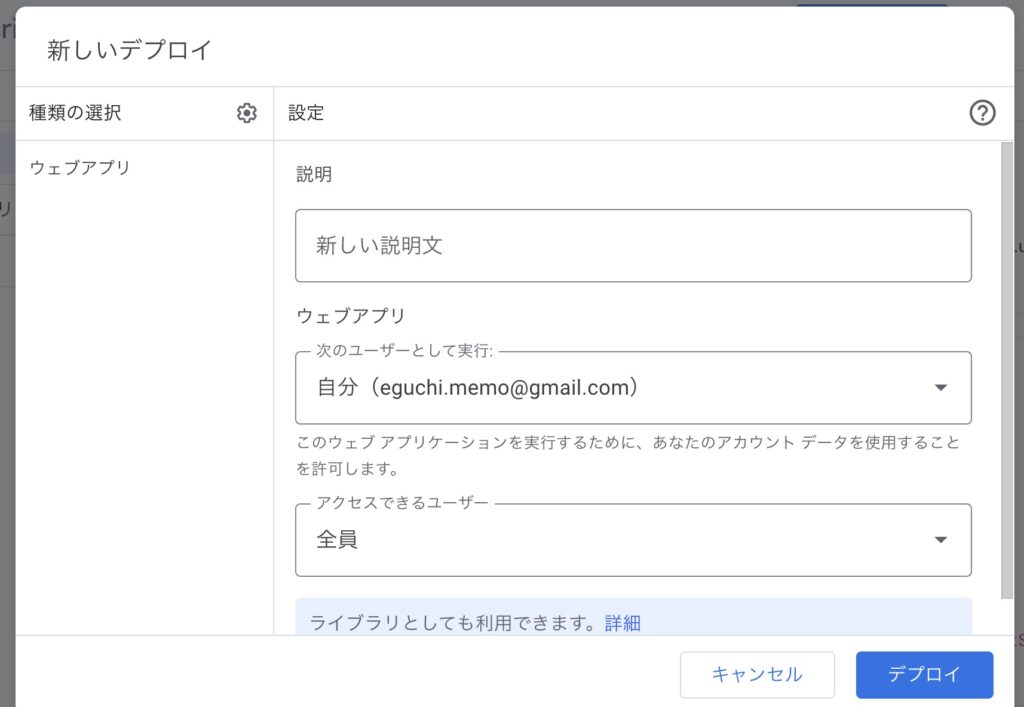Click the settings panel vertical scrollbar
Image resolution: width=1024 pixels, height=707 pixels.
pyautogui.click(x=1006, y=370)
